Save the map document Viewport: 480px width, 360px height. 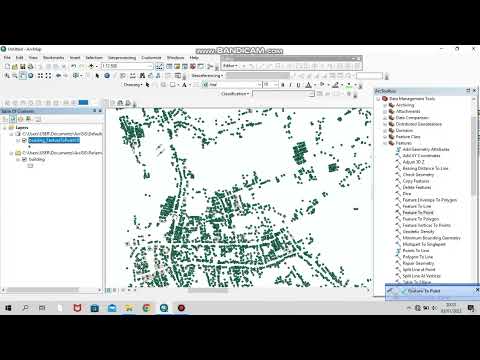point(23,66)
